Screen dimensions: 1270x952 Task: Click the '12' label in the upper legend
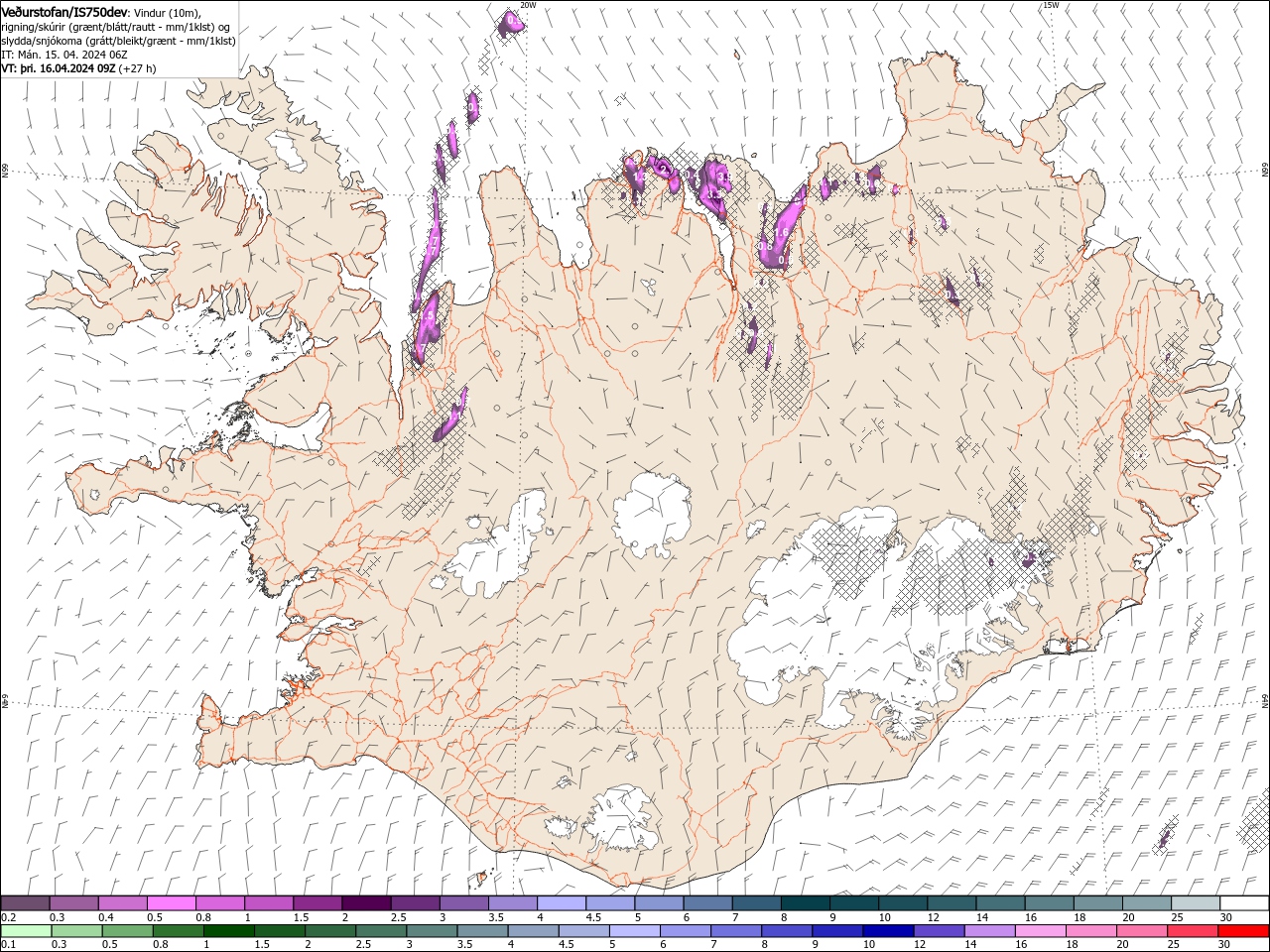933,917
